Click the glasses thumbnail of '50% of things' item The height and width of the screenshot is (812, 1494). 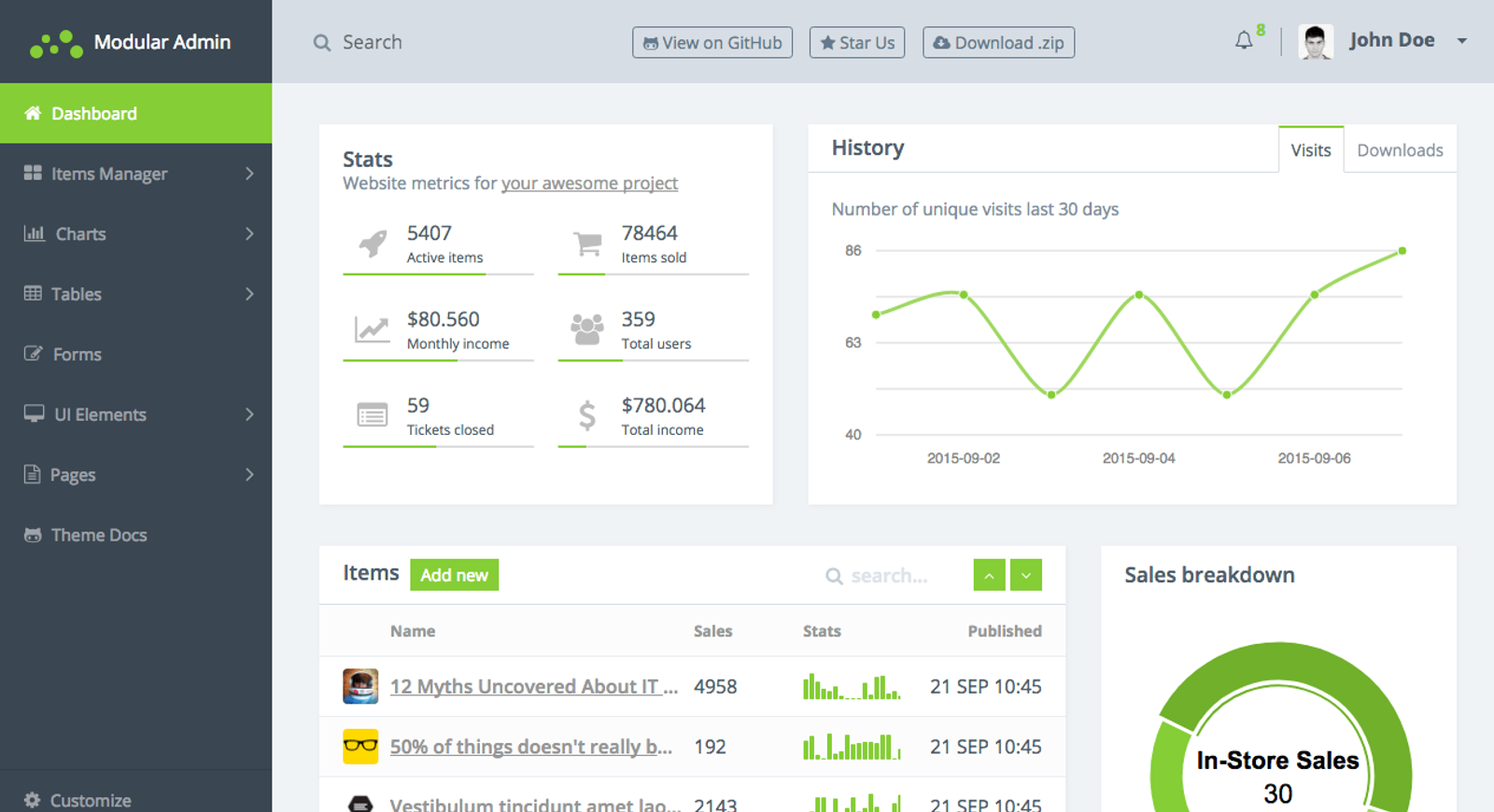click(360, 747)
